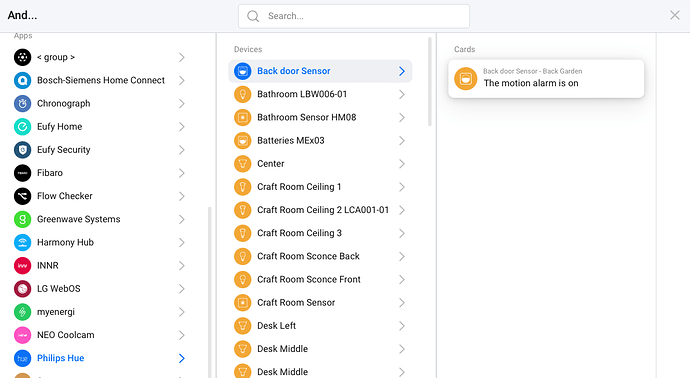
Task: Click the Eufy Security shield icon
Action: pyautogui.click(x=22, y=150)
